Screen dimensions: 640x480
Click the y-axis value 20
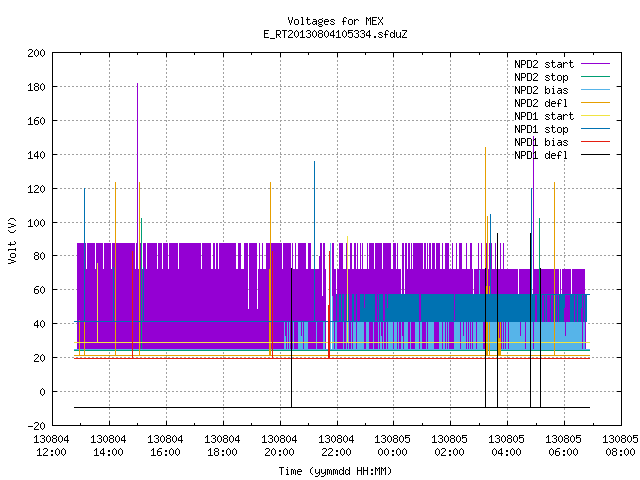click(x=39, y=358)
